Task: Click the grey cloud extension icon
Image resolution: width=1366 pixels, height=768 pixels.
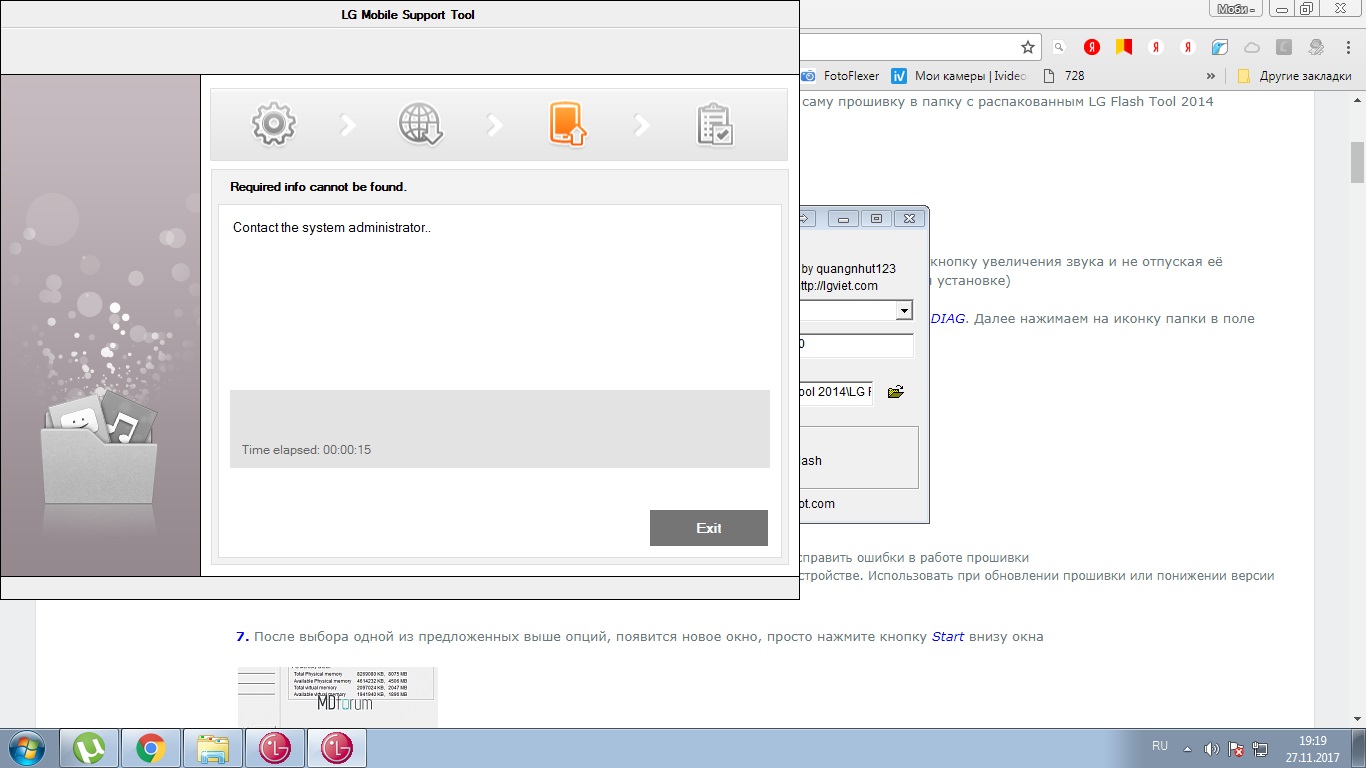Action: click(x=1251, y=47)
